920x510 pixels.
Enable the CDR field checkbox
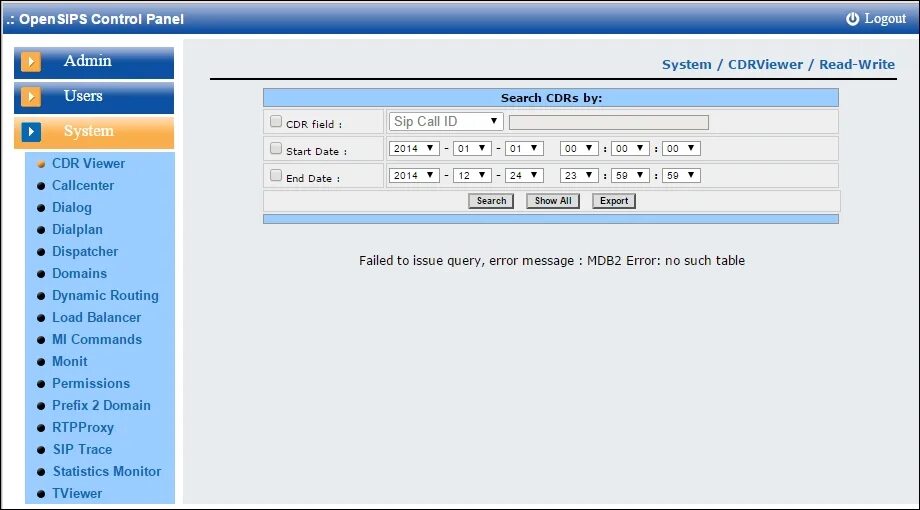click(276, 121)
